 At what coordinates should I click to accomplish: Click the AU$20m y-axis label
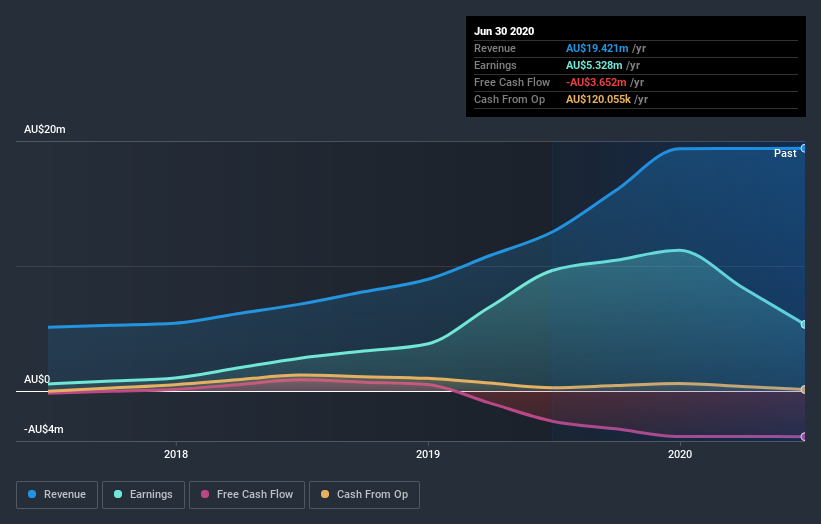tap(45, 129)
